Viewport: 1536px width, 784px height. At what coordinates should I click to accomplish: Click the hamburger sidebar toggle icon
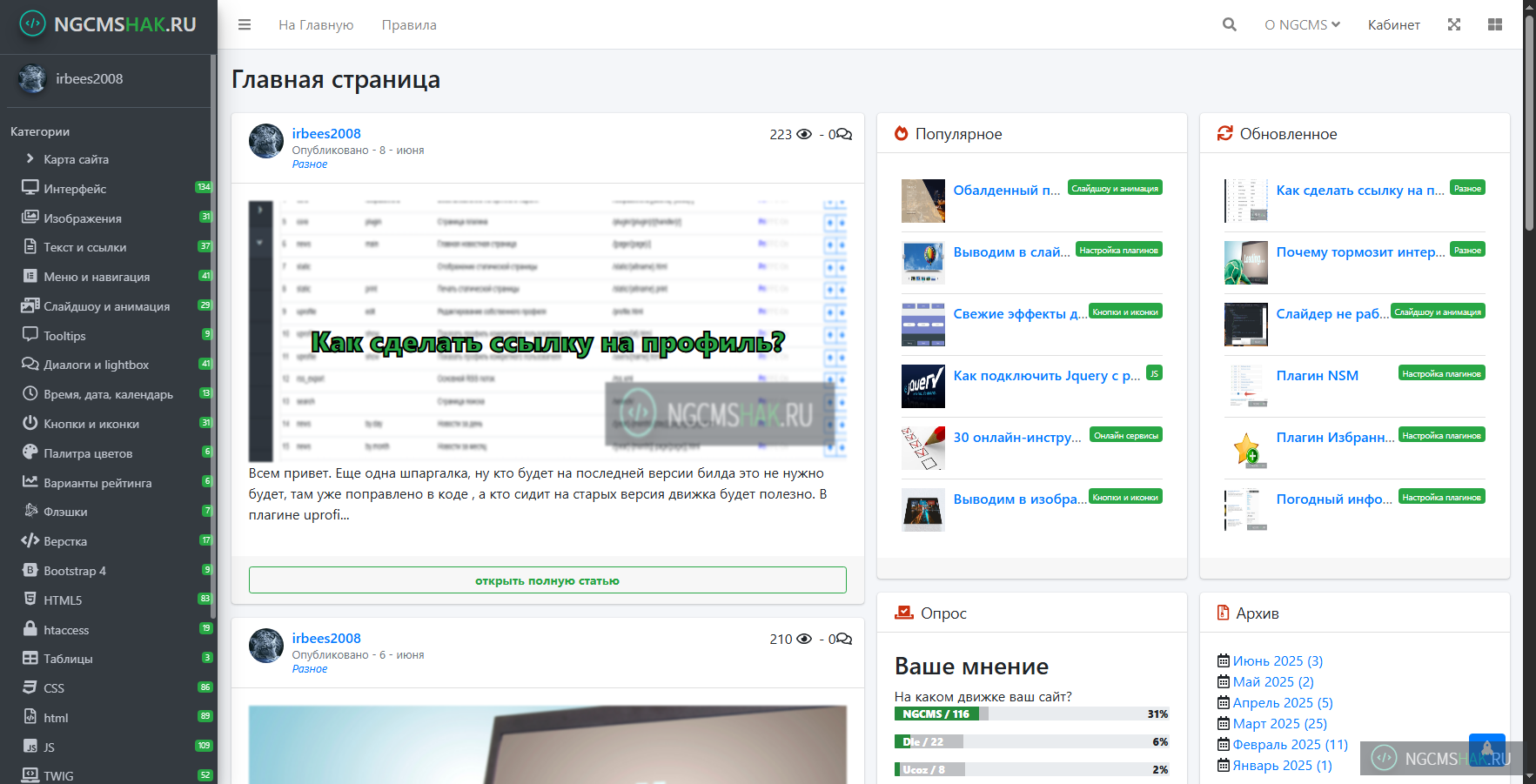pyautogui.click(x=245, y=25)
